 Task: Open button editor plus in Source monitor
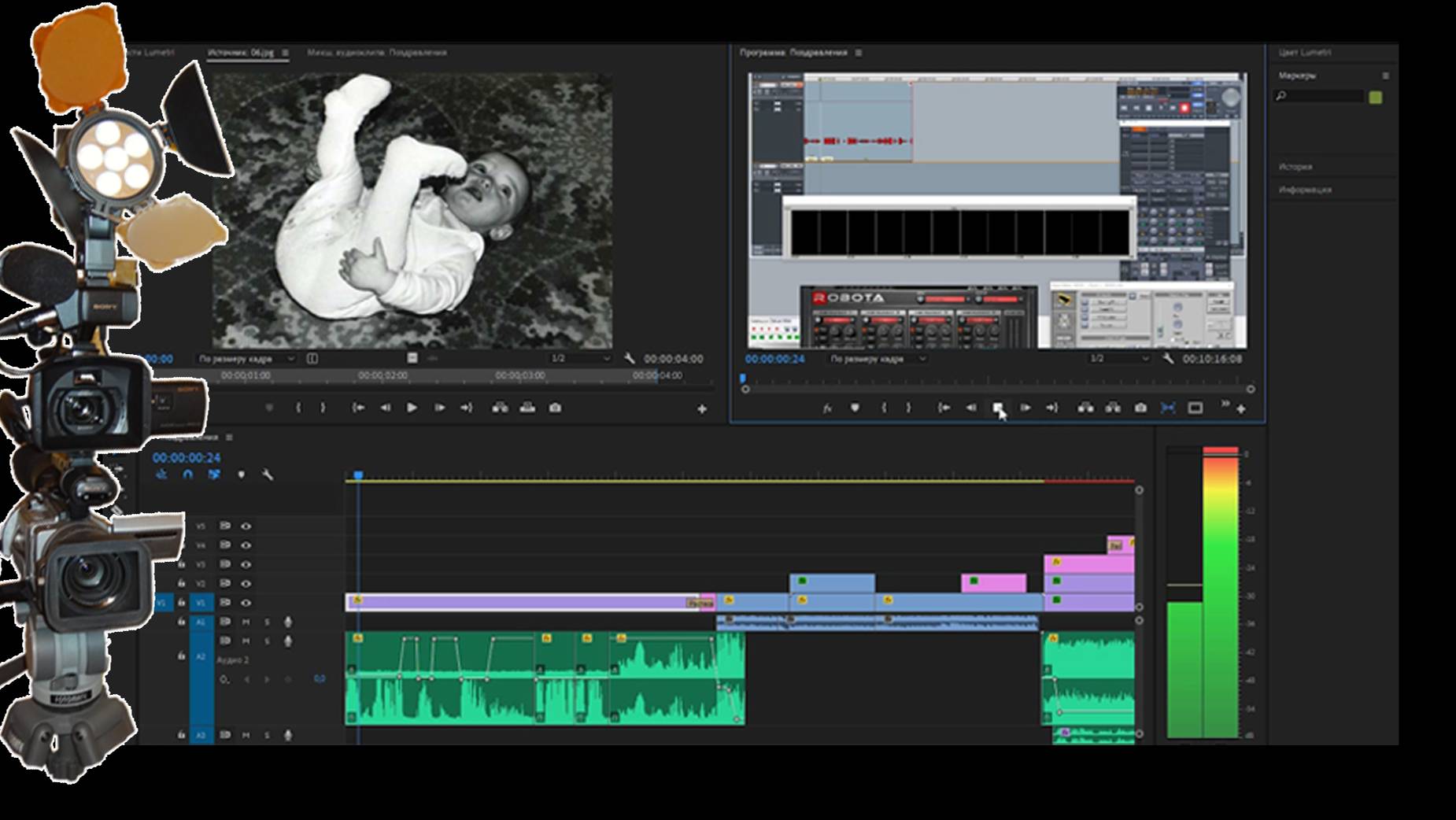(702, 409)
